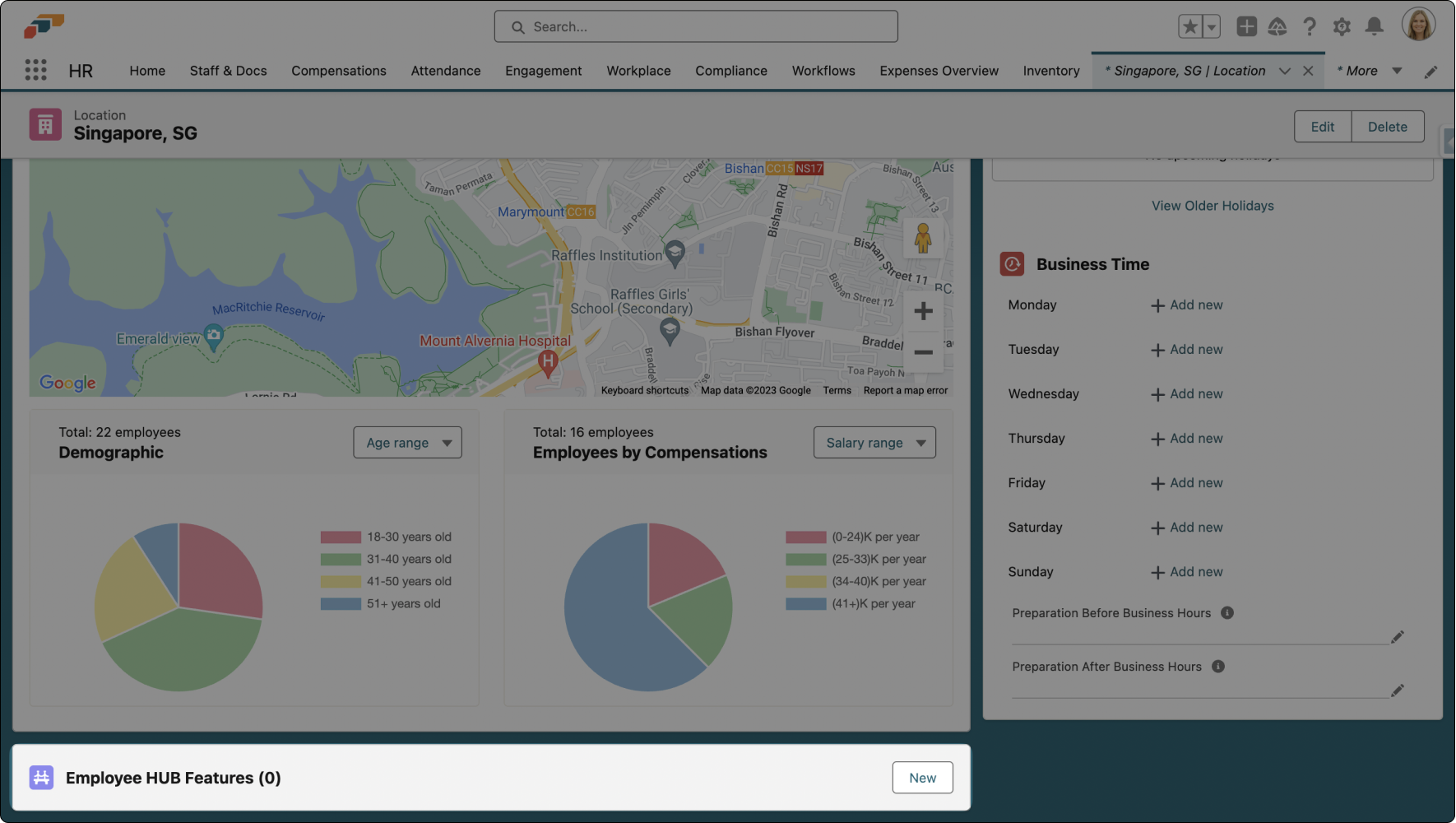Click the map zoom-in control
Screen dimensions: 1456x823
pyautogui.click(x=923, y=310)
